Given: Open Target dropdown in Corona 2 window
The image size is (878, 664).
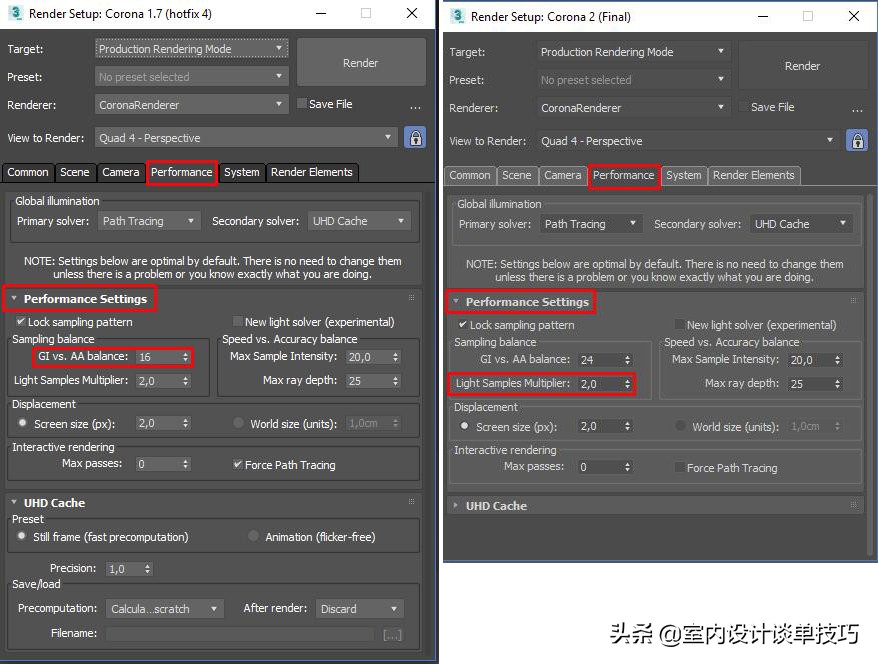Looking at the screenshot, I should [633, 52].
